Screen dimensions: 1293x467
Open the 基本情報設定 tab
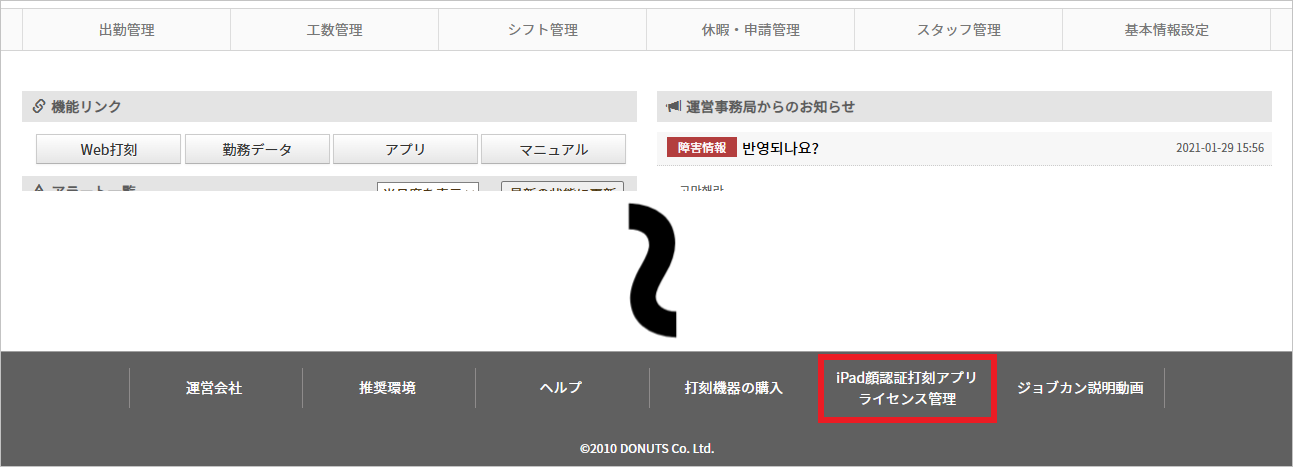point(1166,30)
